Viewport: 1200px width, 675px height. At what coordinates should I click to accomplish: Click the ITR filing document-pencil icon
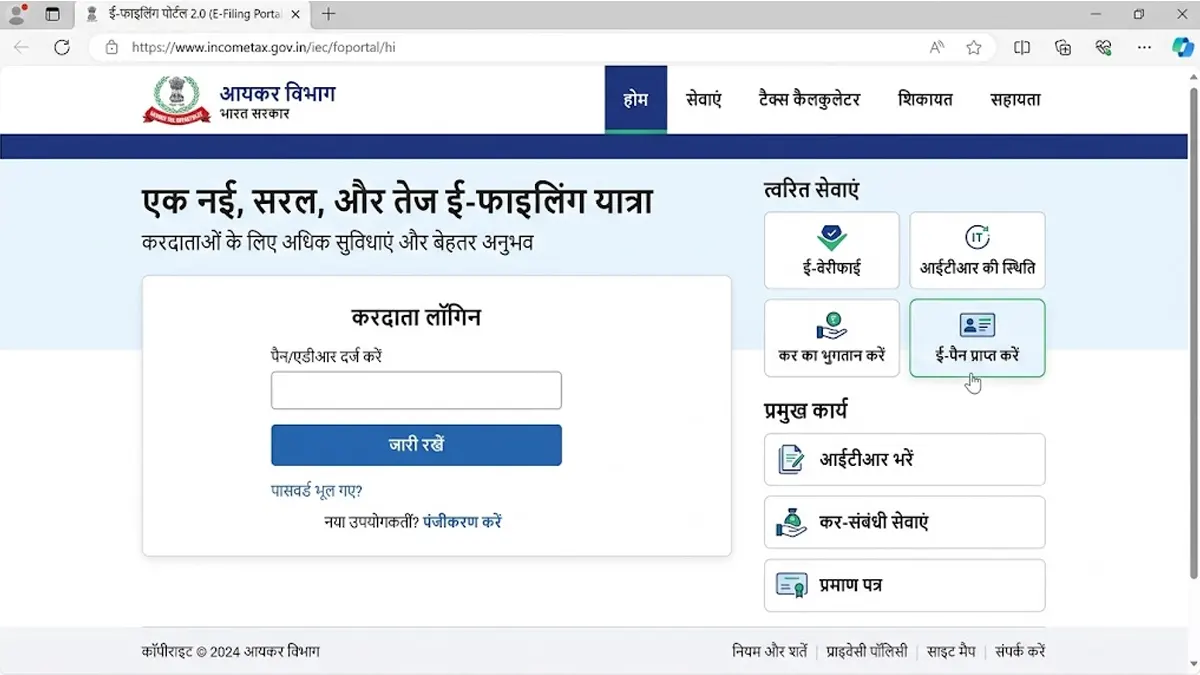click(x=792, y=460)
